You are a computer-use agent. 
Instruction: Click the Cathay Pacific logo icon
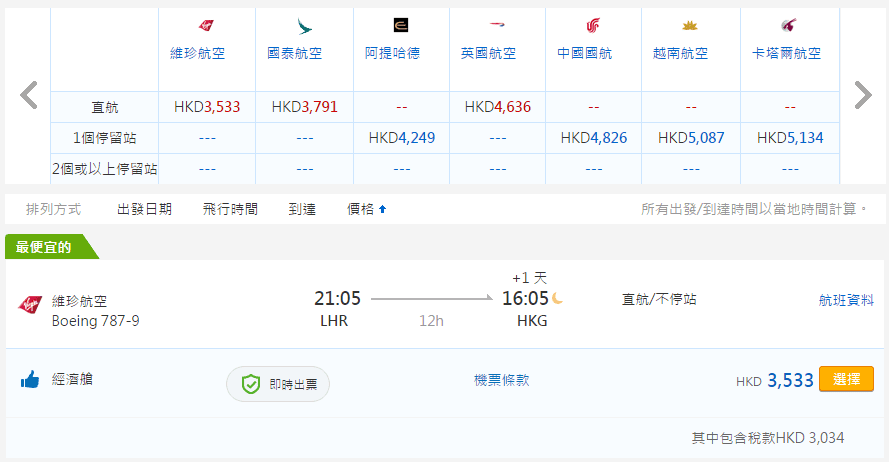pyautogui.click(x=303, y=25)
